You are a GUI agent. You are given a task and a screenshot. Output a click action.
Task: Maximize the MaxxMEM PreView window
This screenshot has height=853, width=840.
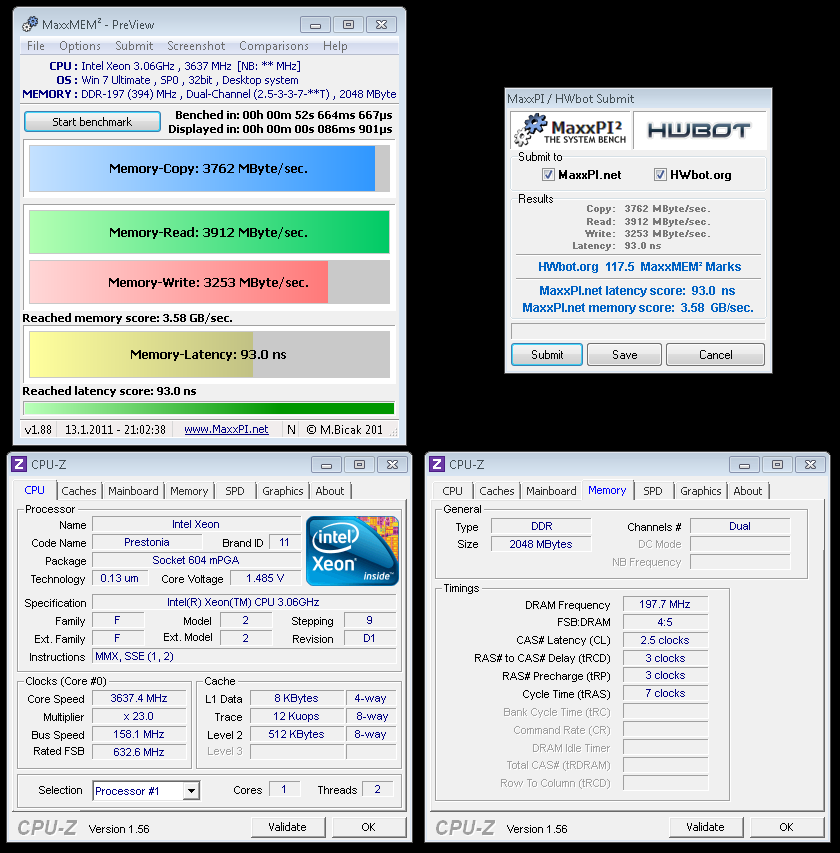click(348, 25)
